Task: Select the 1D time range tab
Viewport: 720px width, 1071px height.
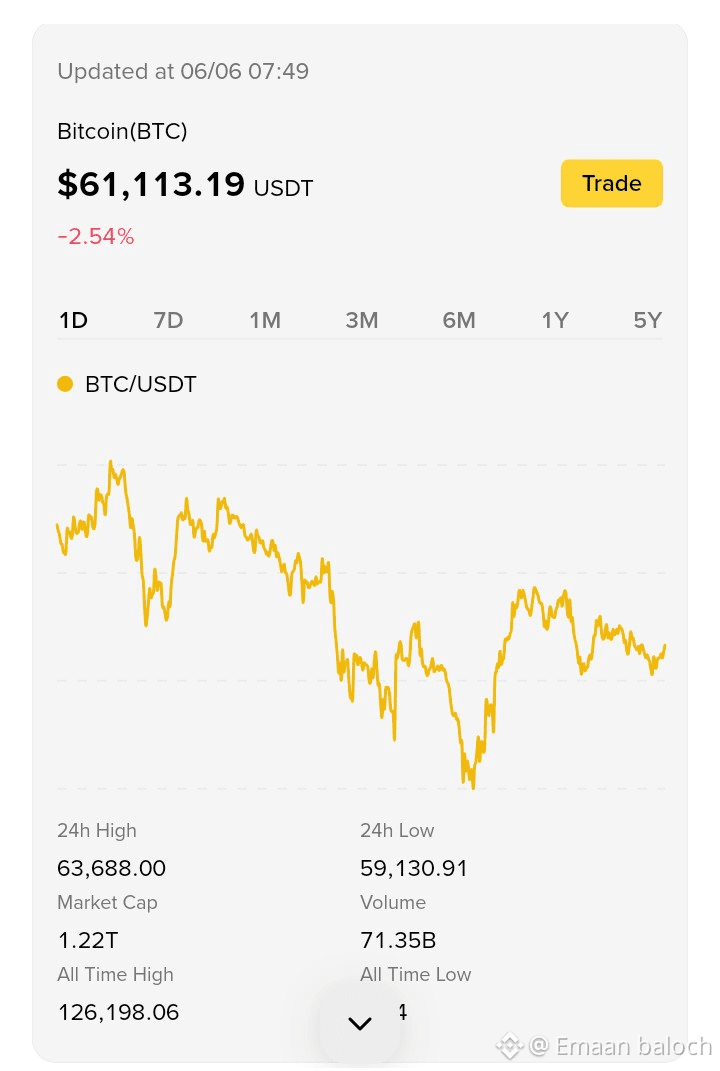Action: [x=73, y=320]
